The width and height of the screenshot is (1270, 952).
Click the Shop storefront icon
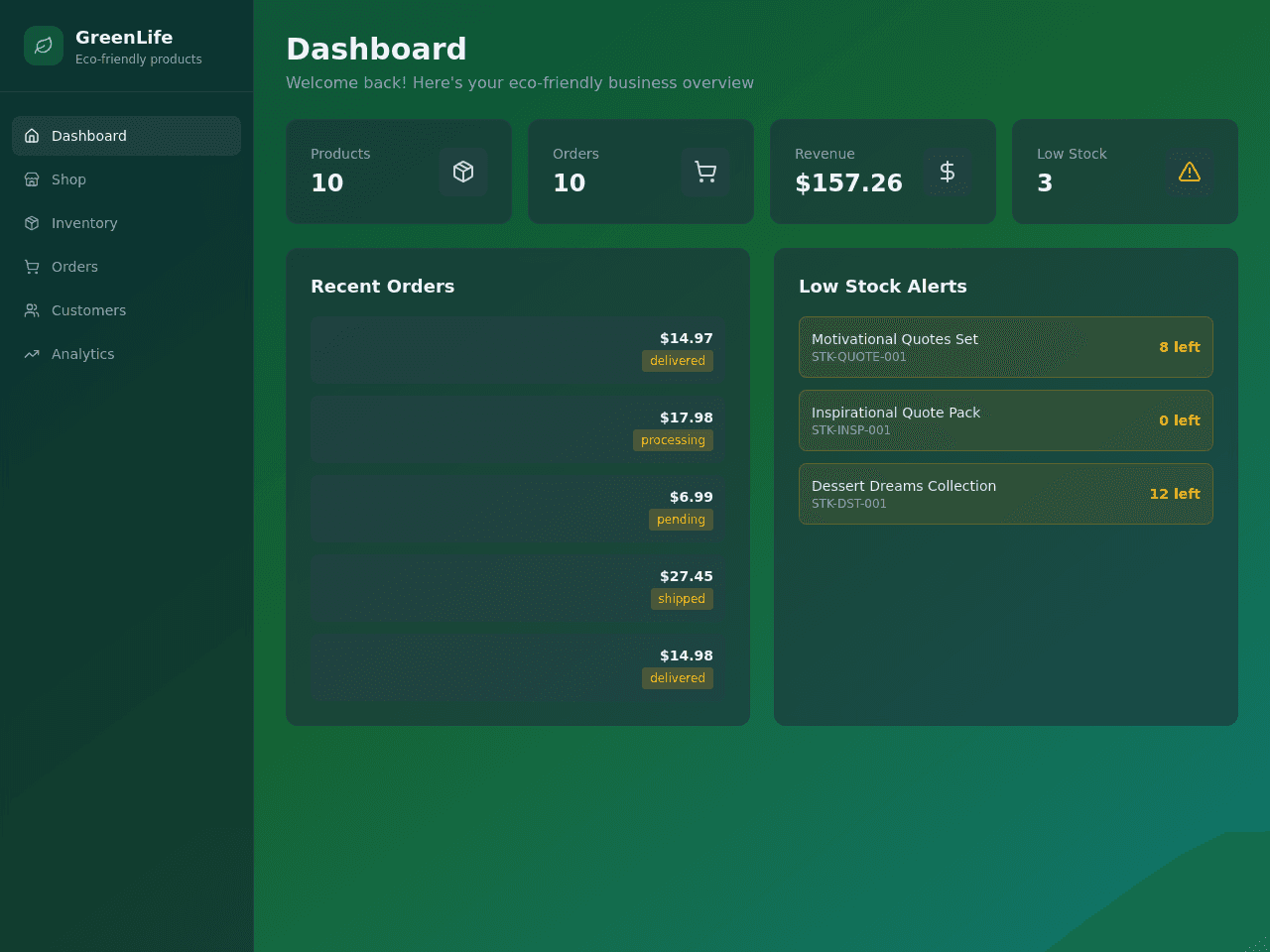[x=32, y=179]
